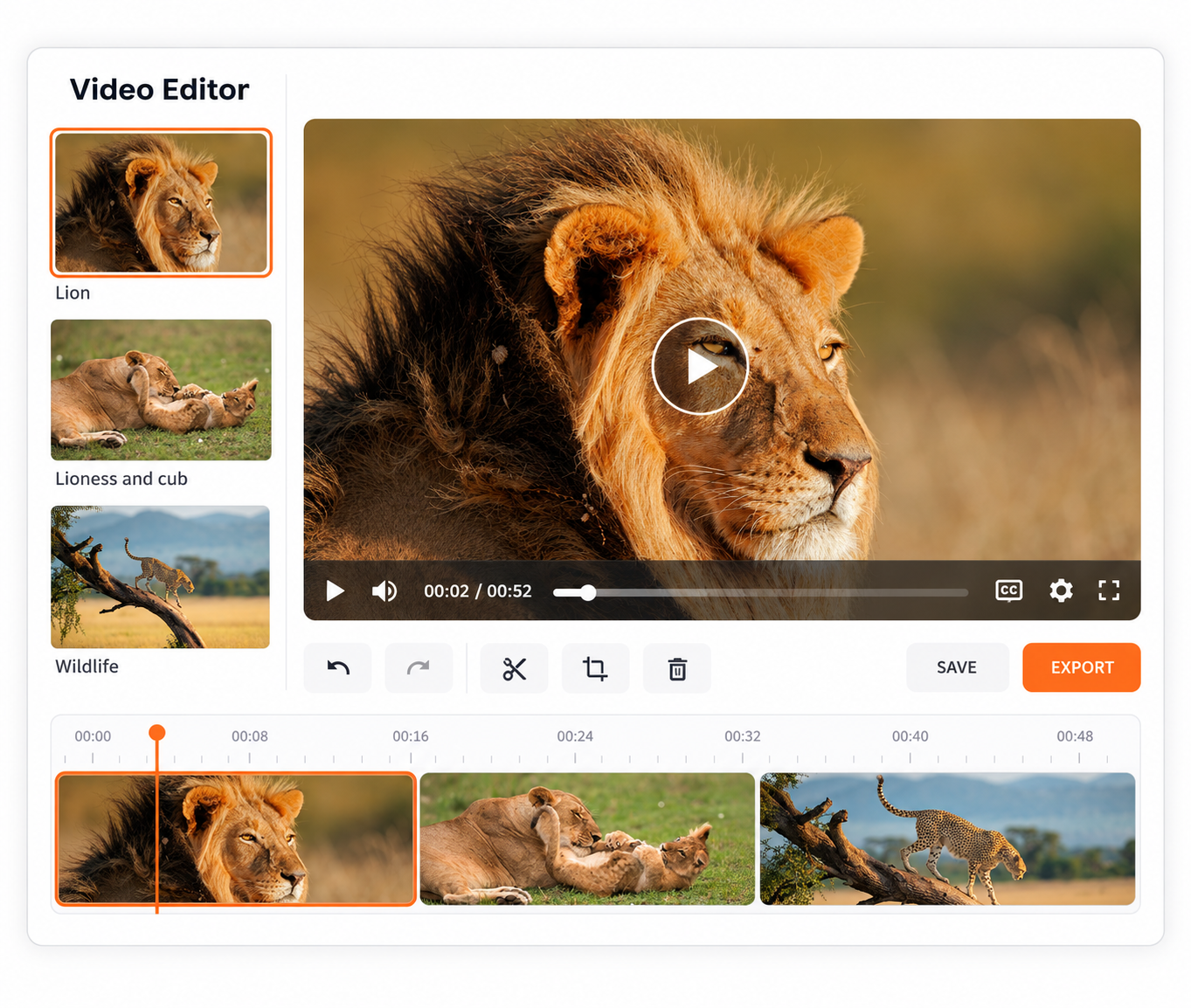Click the "Lioness and cub" label

121,479
